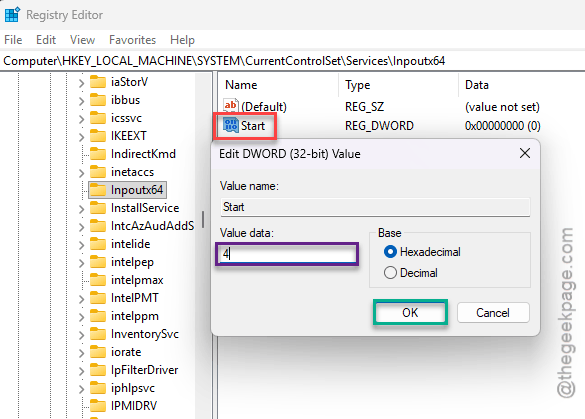
Task: Select the iaStorV folder icon
Action: point(98,82)
